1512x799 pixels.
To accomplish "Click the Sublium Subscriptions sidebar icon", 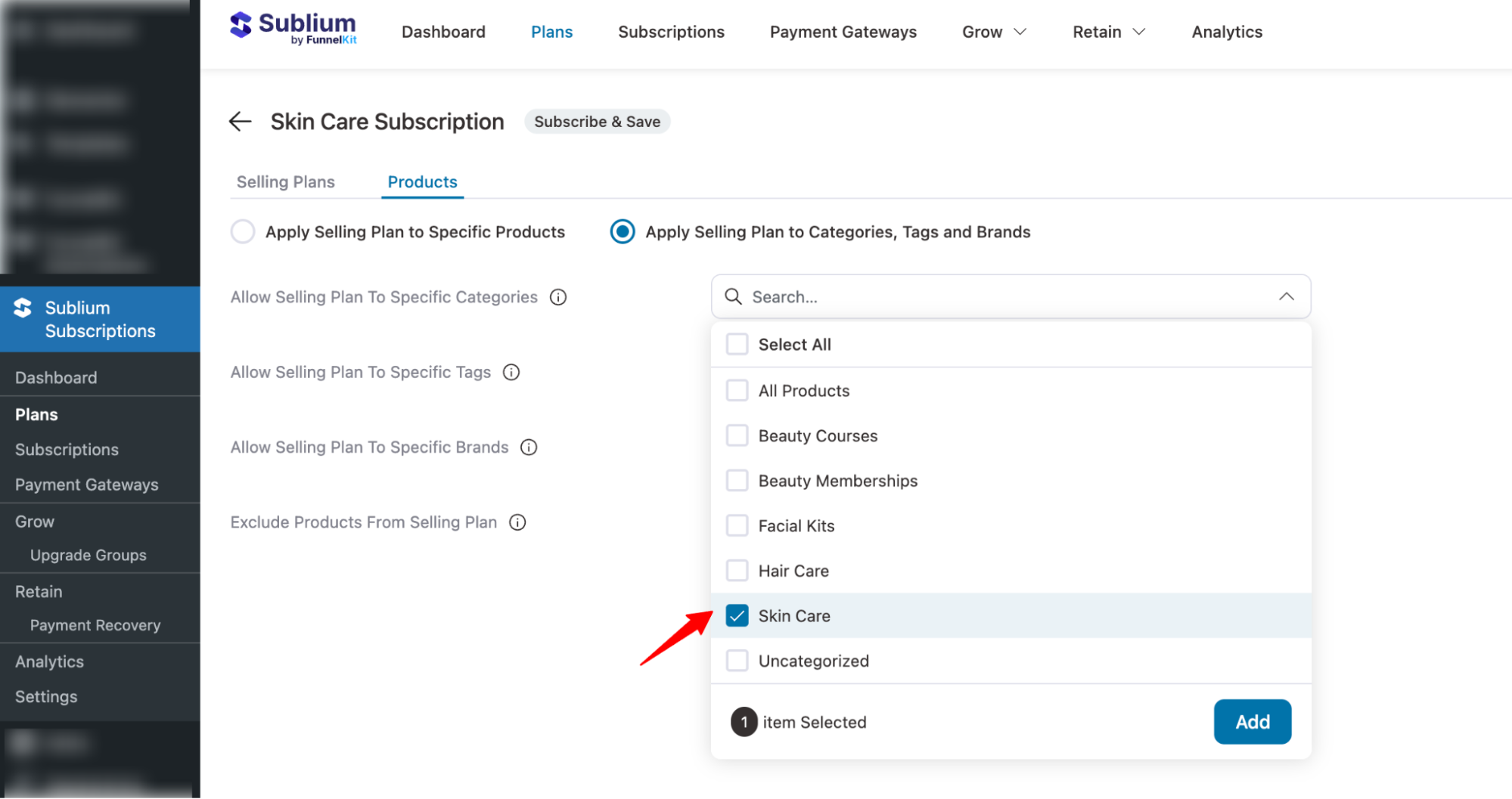I will [x=22, y=308].
